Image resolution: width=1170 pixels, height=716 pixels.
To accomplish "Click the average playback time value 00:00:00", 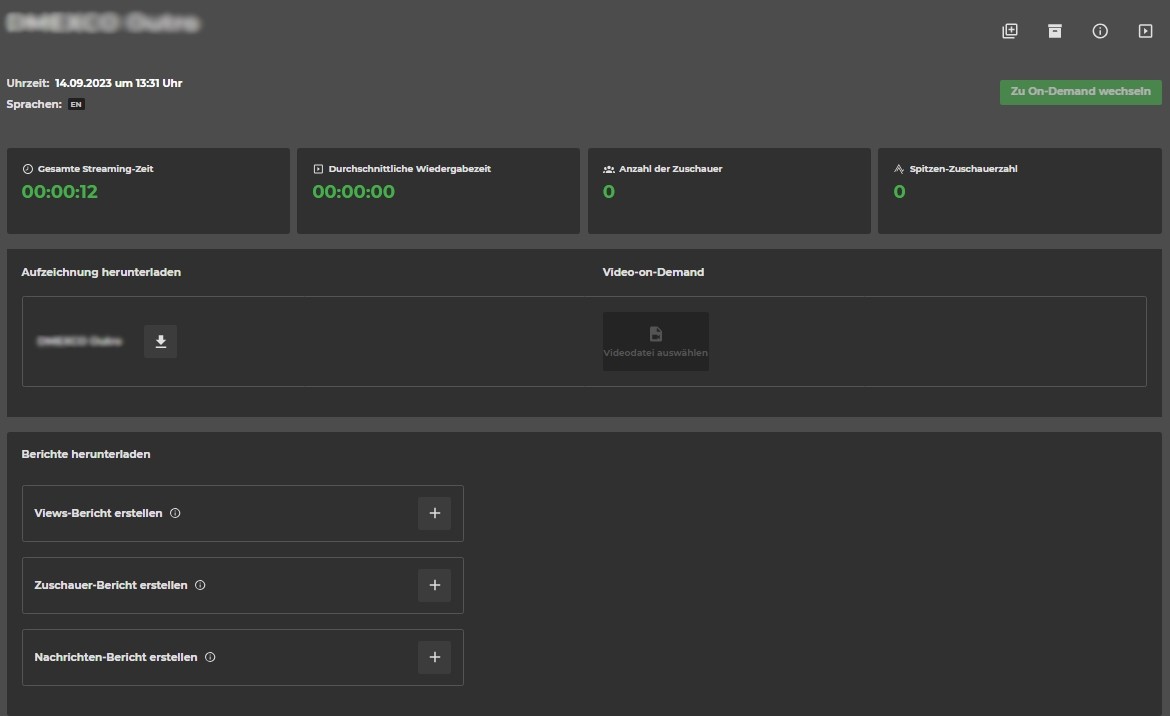I will [x=354, y=192].
